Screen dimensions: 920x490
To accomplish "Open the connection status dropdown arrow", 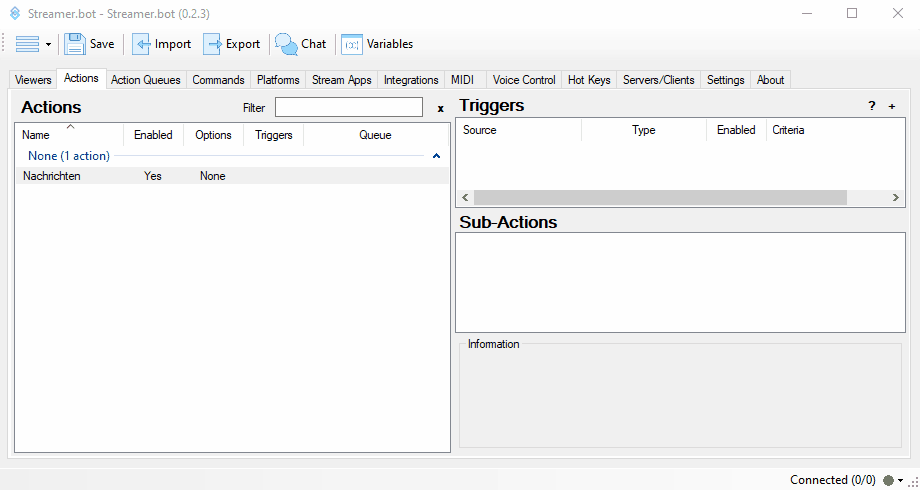I will pyautogui.click(x=901, y=481).
